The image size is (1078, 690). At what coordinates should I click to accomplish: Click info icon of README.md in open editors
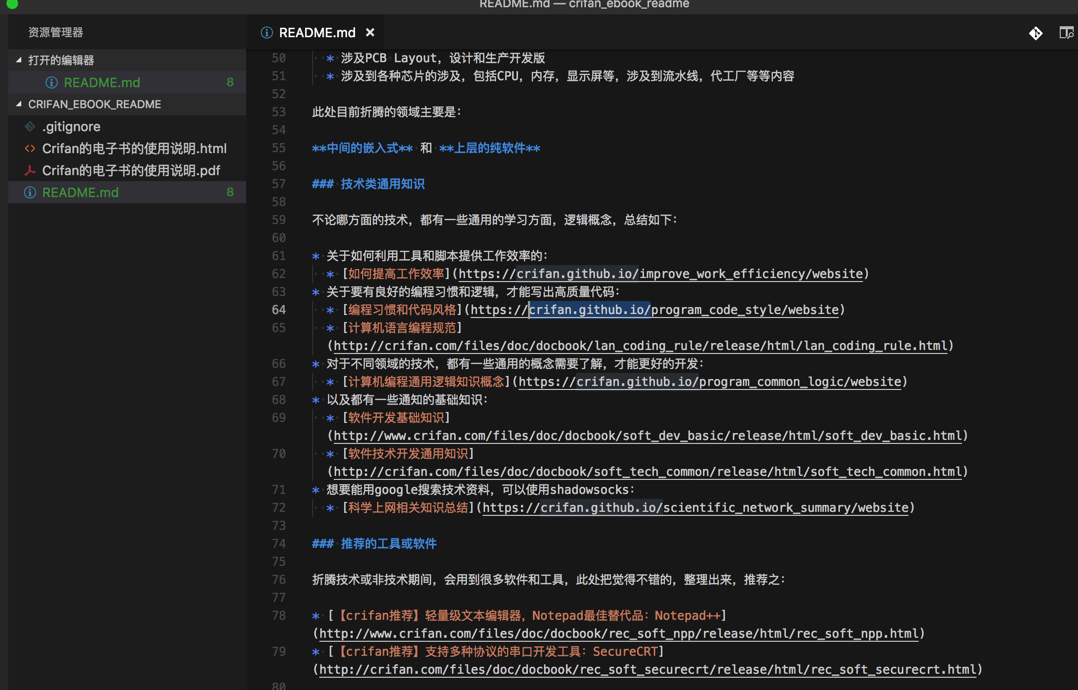51,82
